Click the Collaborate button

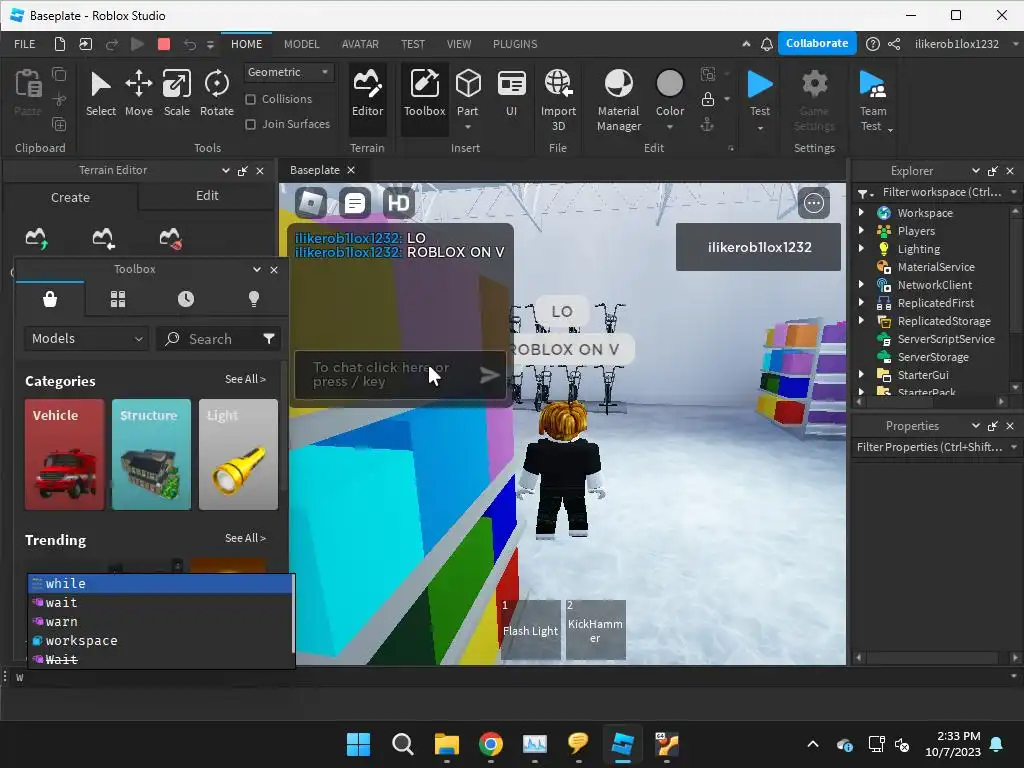click(817, 43)
